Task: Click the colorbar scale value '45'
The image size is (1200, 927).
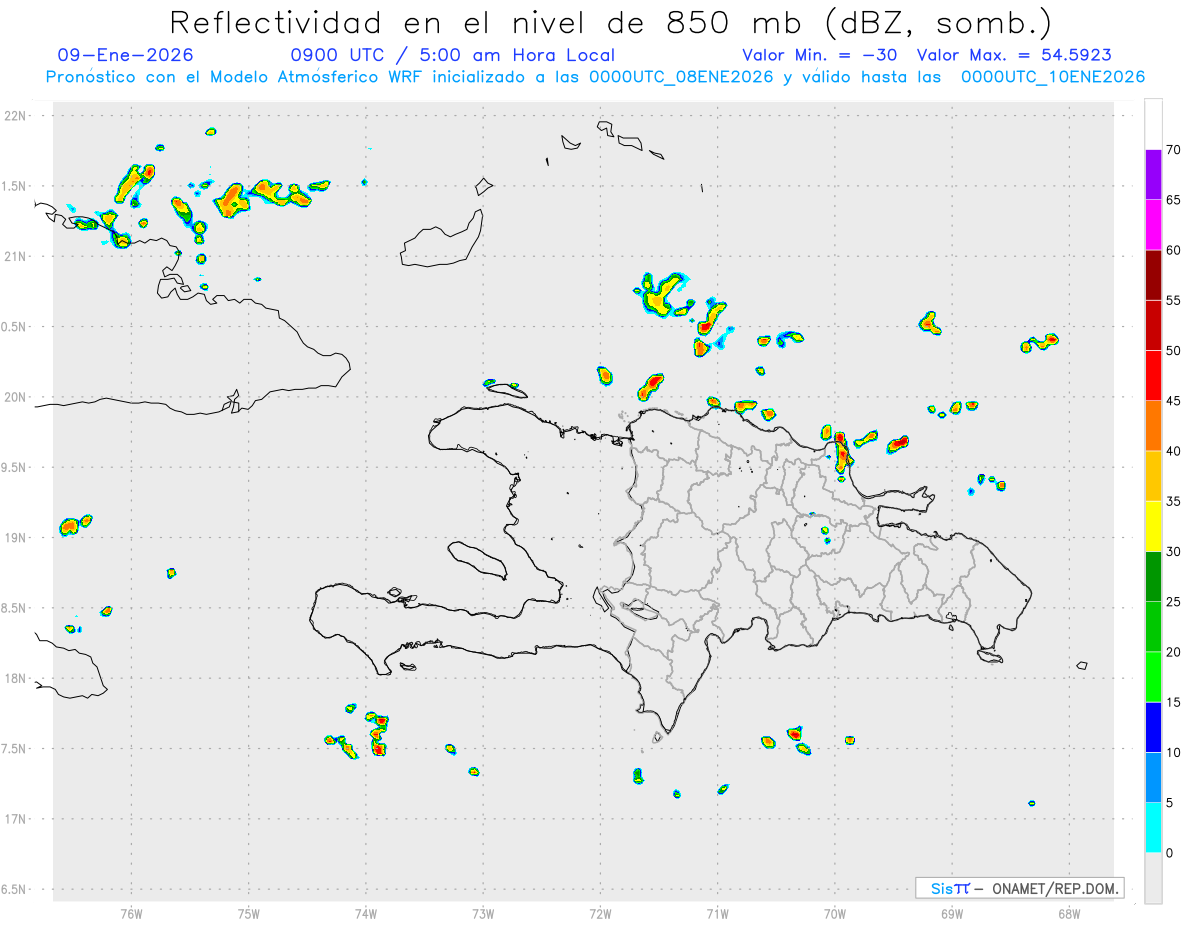Action: (1173, 401)
